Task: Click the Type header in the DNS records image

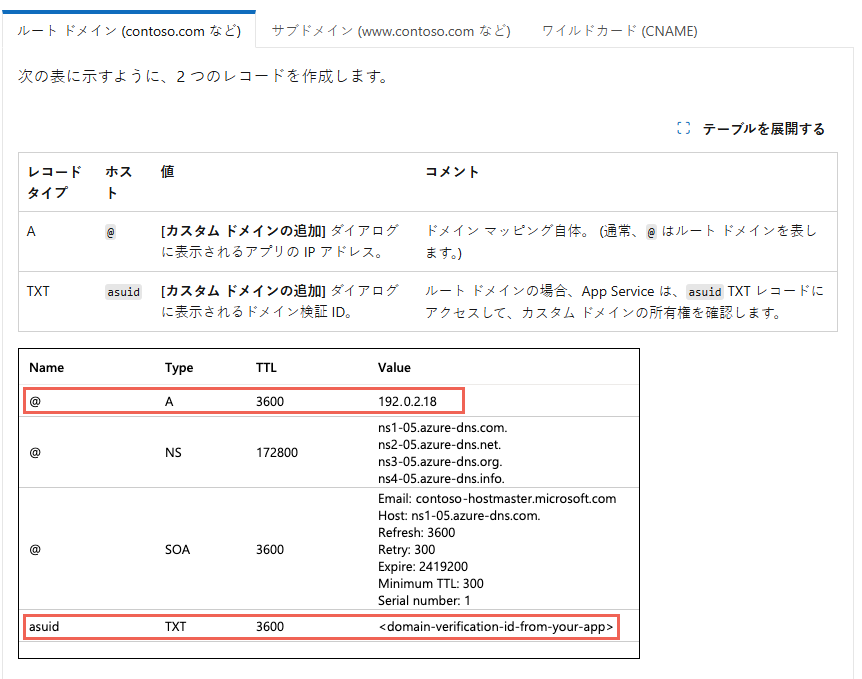Action: tap(179, 368)
